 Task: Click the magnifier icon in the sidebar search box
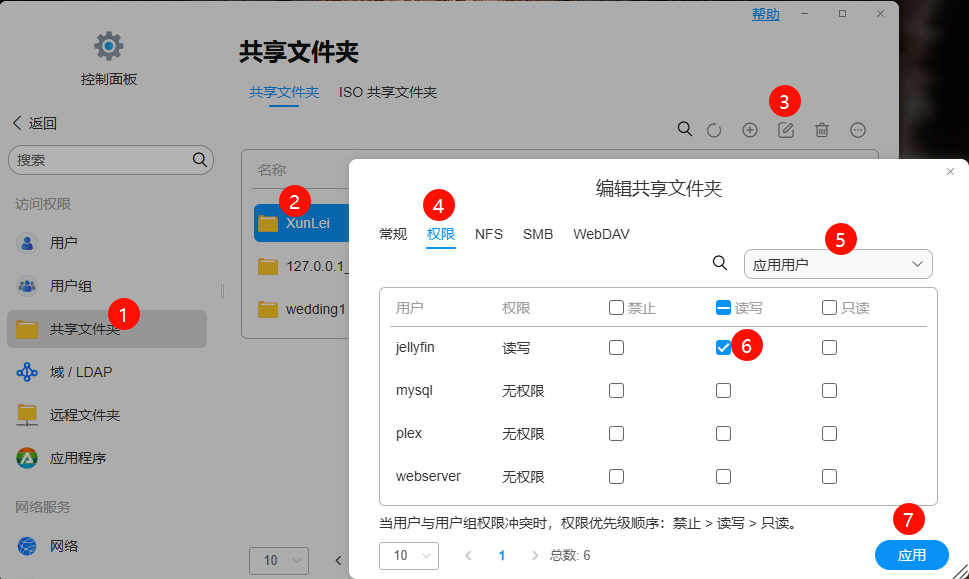coord(200,160)
